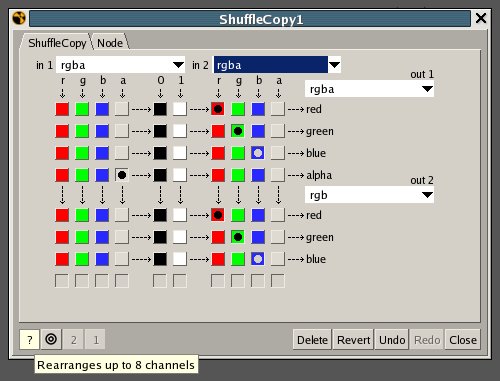
Task: Select in 2 blue for out 2 blue
Action: coord(258,259)
